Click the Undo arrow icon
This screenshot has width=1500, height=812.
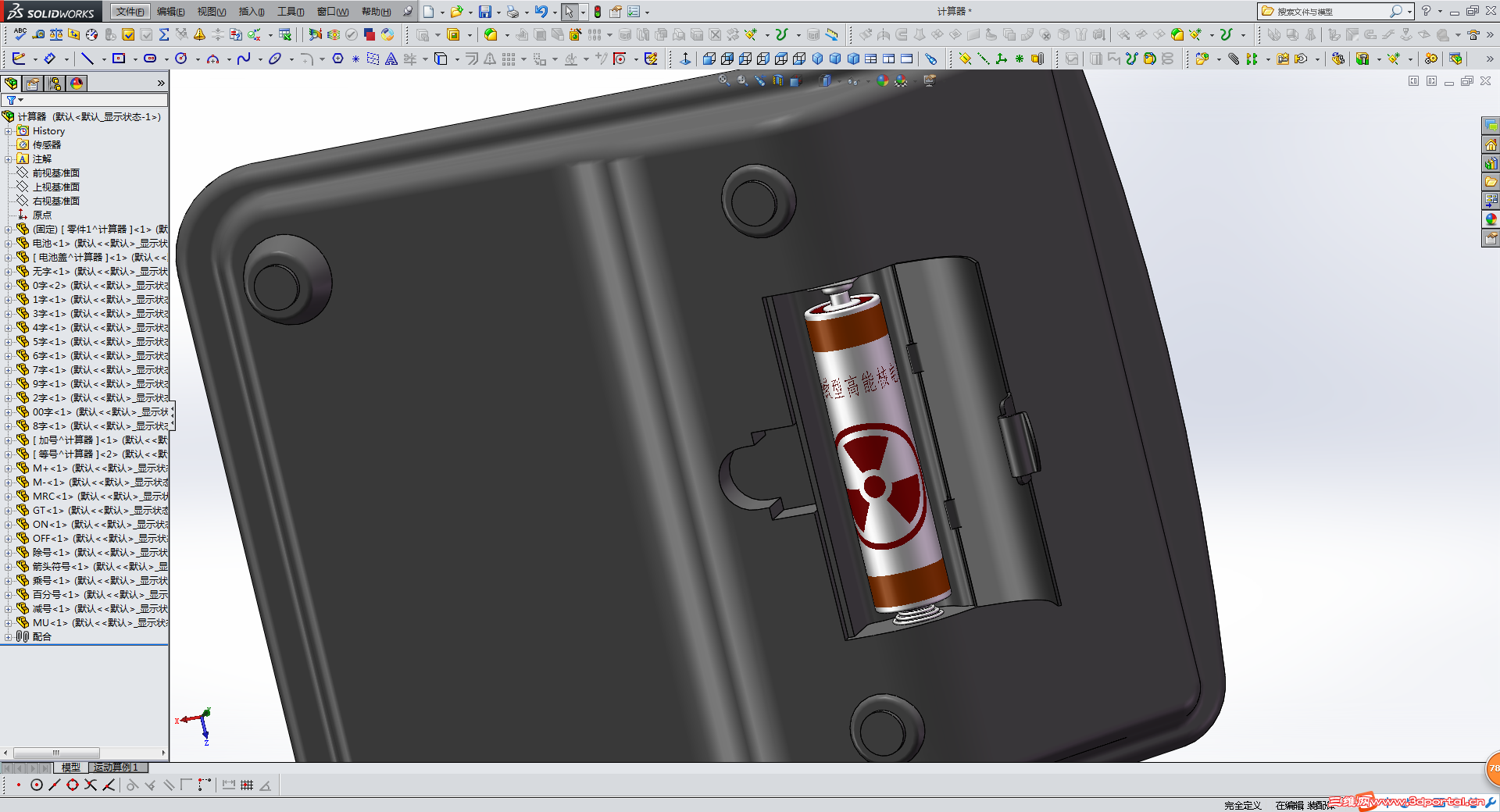pyautogui.click(x=541, y=12)
